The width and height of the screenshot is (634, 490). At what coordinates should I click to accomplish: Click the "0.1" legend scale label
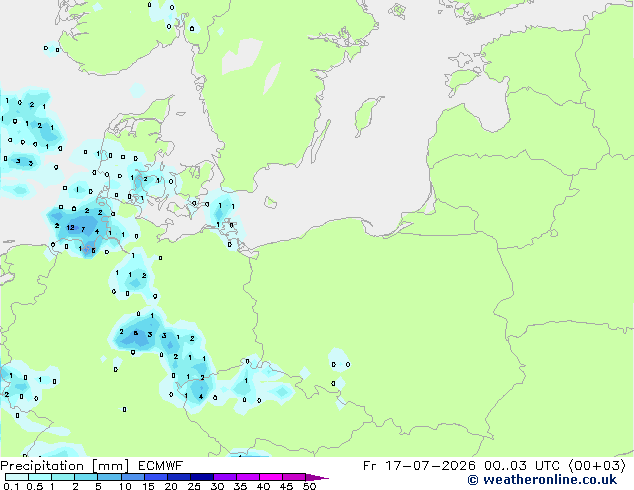(x=11, y=486)
